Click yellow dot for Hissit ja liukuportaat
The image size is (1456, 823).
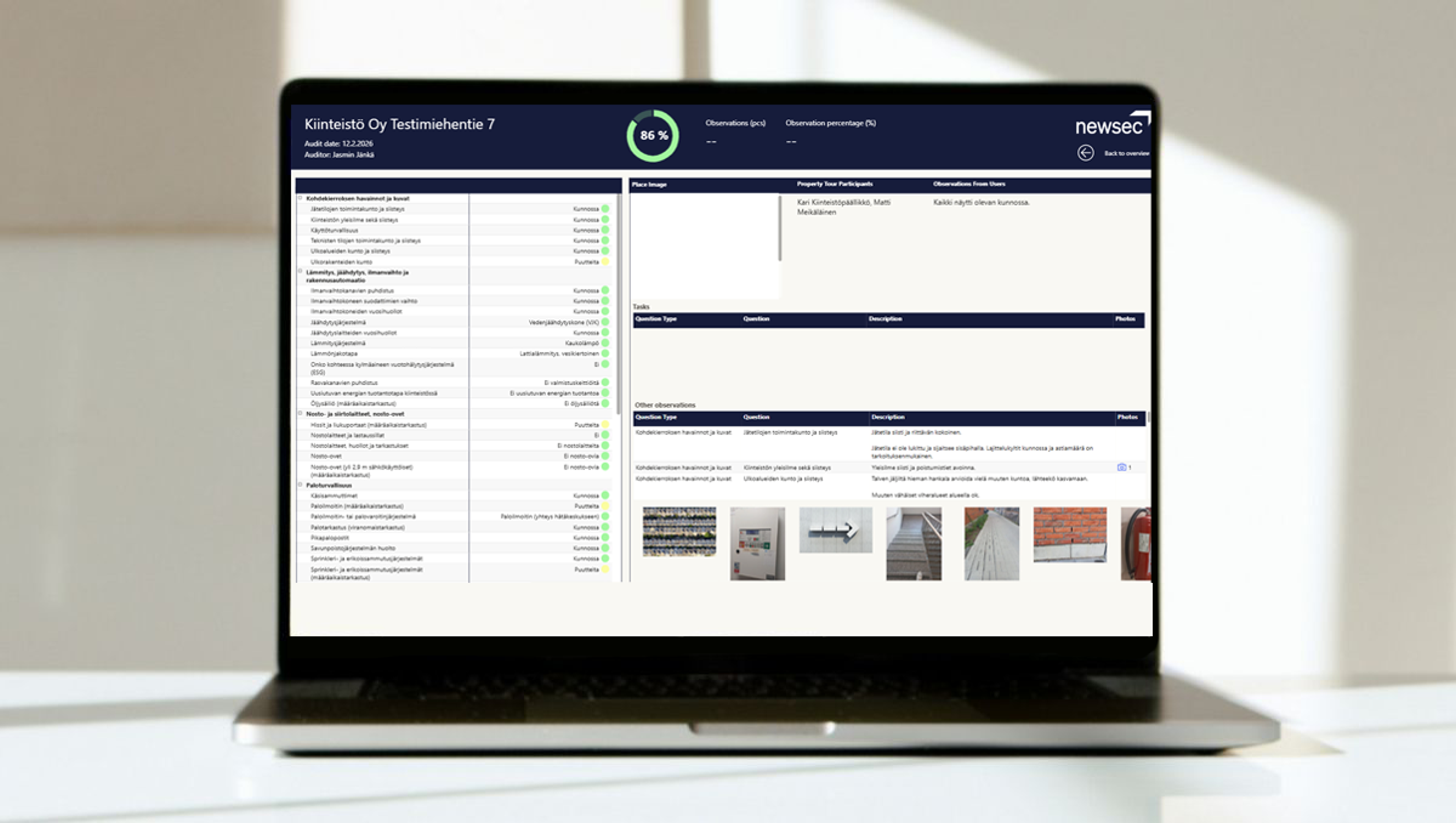point(605,424)
